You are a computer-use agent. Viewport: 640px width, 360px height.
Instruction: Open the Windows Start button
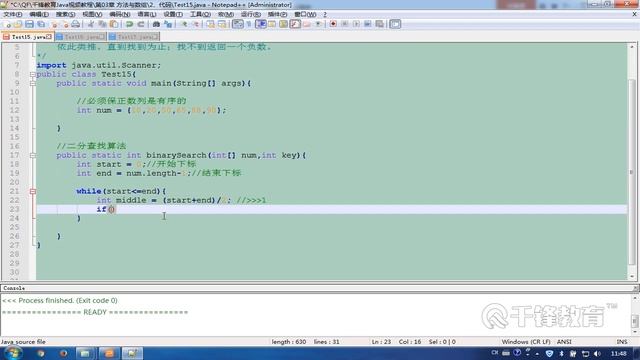pos(12,353)
